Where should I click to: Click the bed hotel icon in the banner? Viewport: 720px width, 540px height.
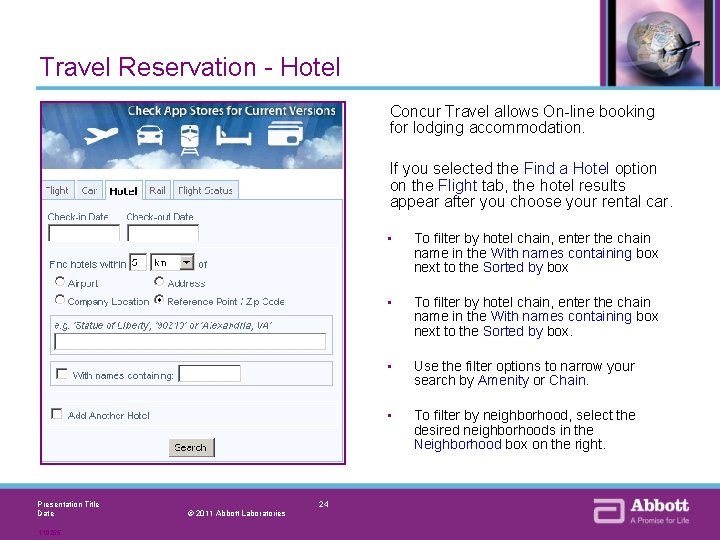[234, 136]
